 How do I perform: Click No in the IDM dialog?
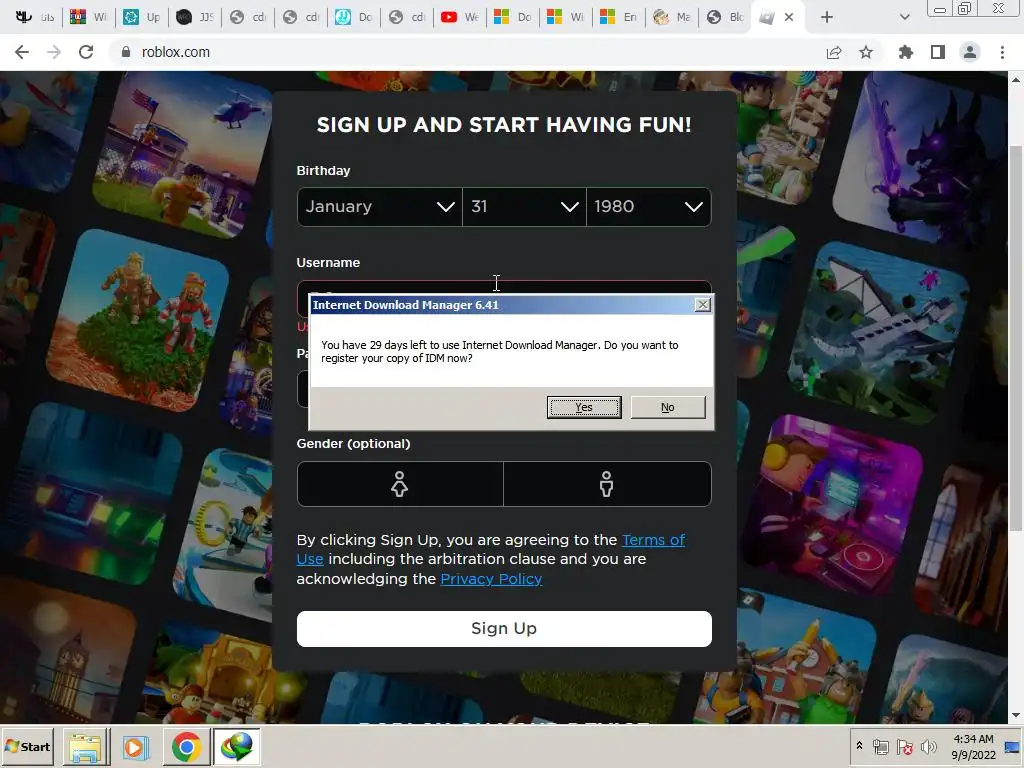tap(667, 408)
